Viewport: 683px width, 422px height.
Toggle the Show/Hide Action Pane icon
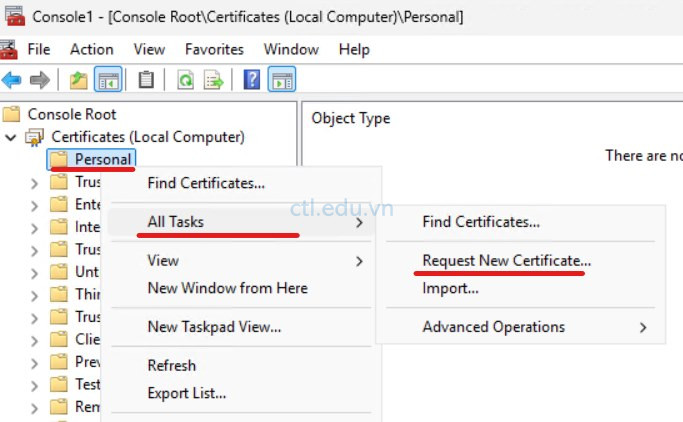tap(282, 80)
